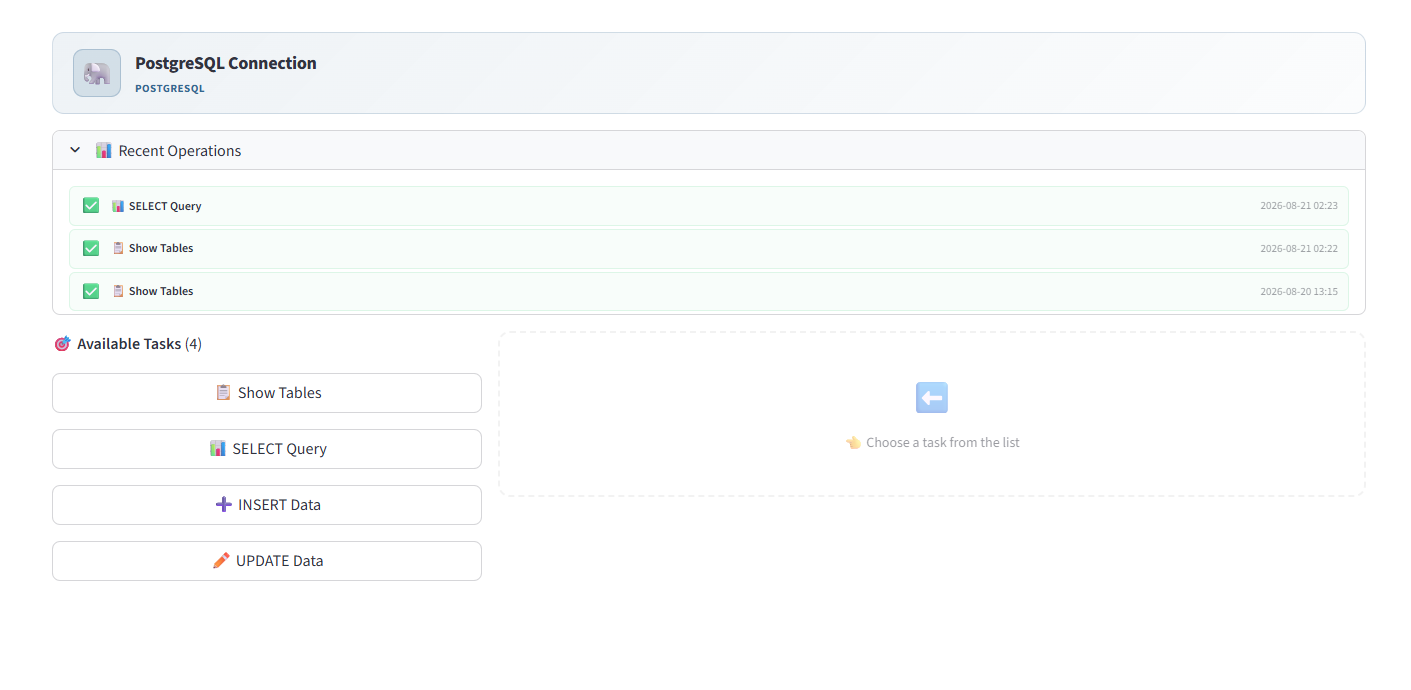
Task: Click the 'Choose a task from the list' text
Action: coord(943,442)
